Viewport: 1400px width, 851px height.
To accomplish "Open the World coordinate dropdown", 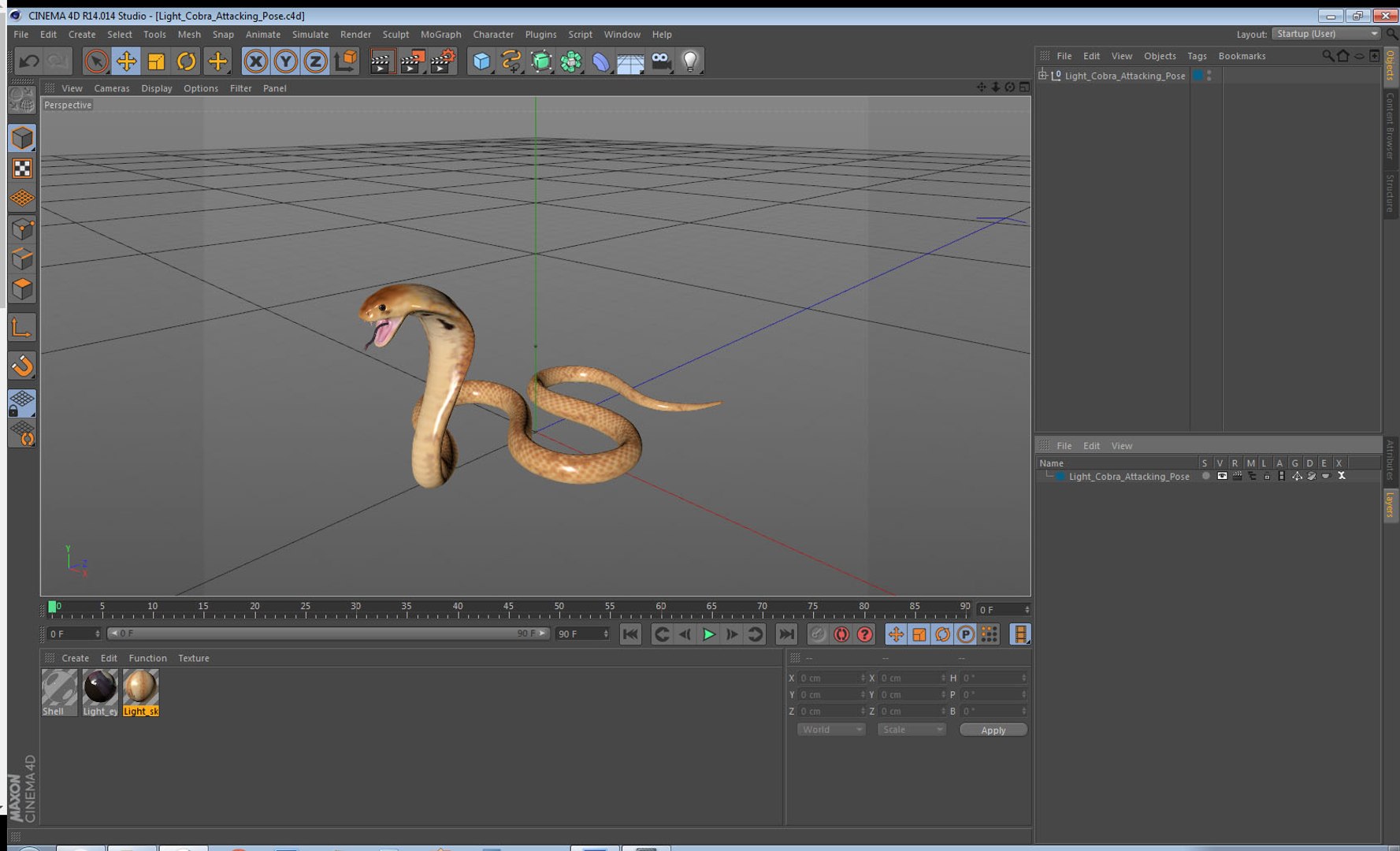I will [831, 730].
